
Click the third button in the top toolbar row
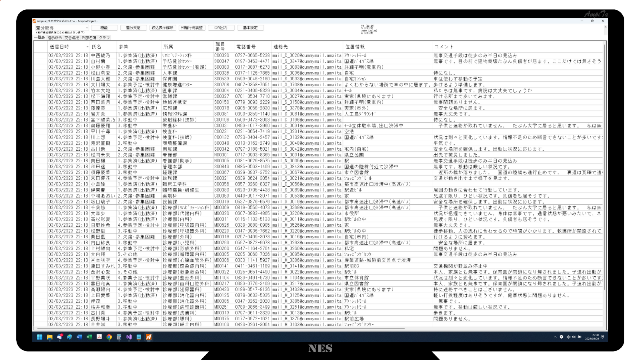[x=162, y=28]
